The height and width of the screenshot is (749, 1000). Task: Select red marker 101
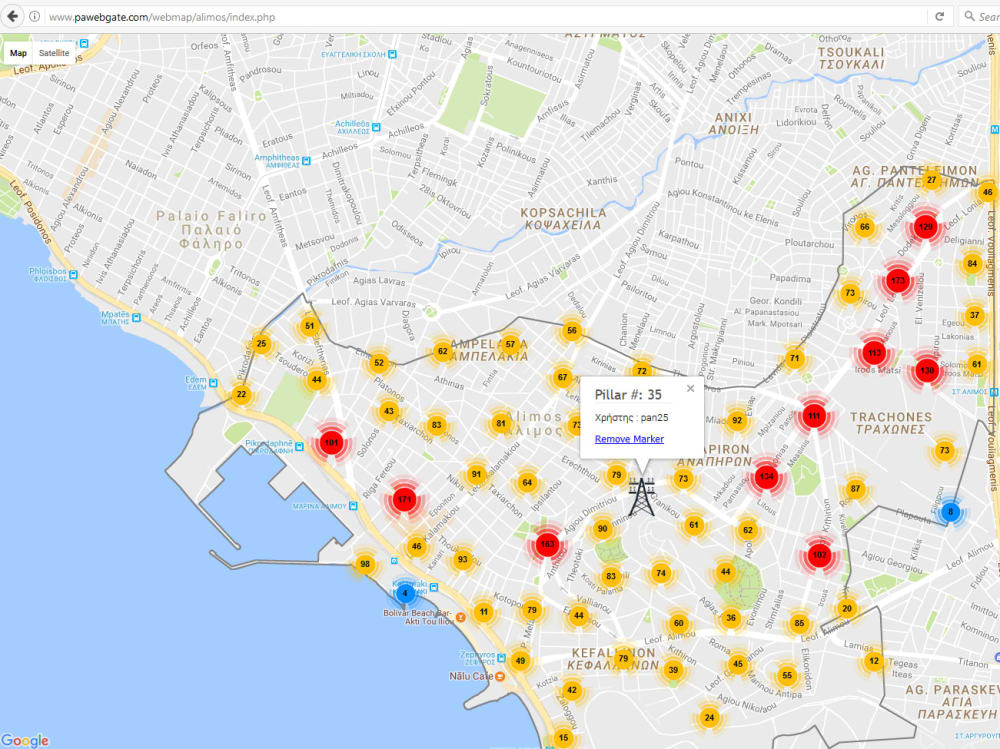point(331,442)
